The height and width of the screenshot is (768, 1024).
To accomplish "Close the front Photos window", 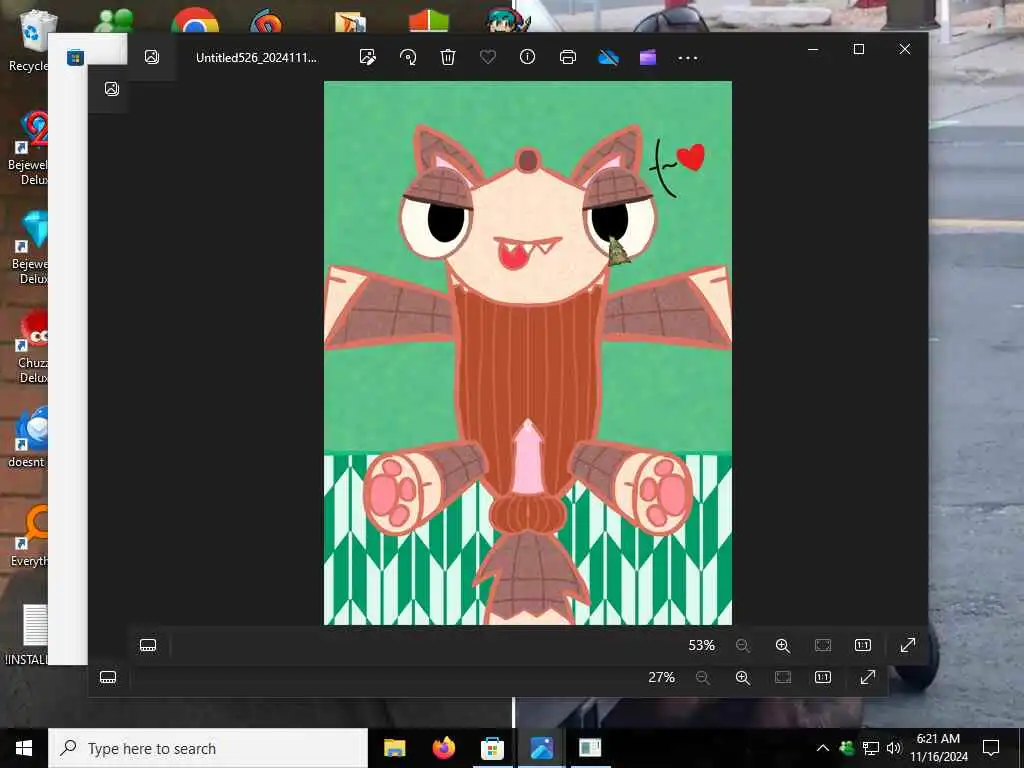I will pos(904,49).
